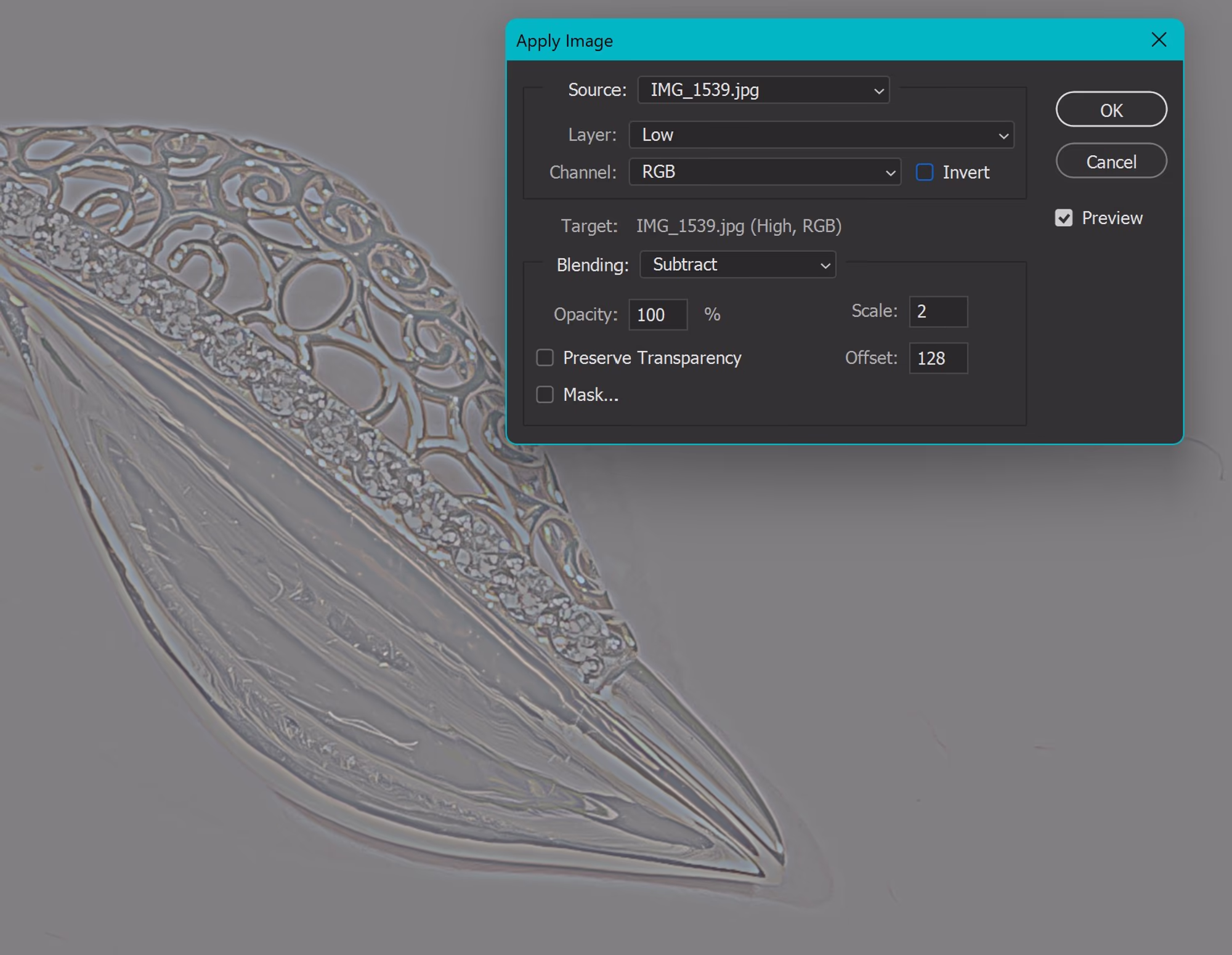Enable Preserve Transparency checkbox
1232x955 pixels.
coord(545,358)
